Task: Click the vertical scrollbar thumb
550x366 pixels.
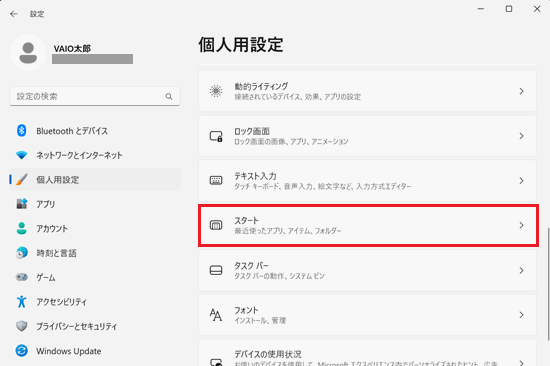Action: (x=548, y=284)
